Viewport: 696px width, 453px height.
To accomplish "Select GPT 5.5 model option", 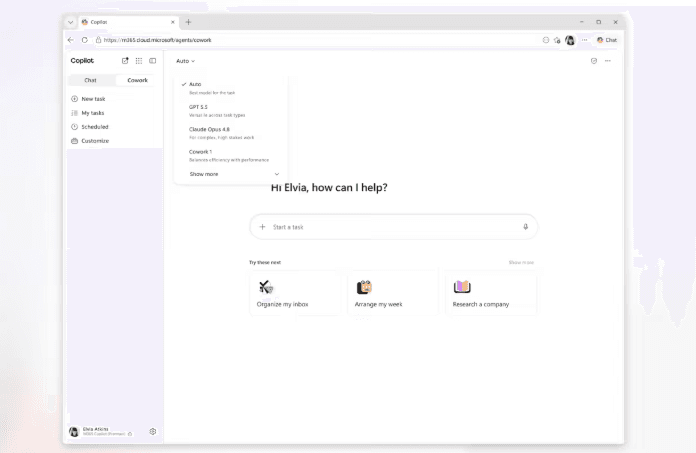I will 230,111.
